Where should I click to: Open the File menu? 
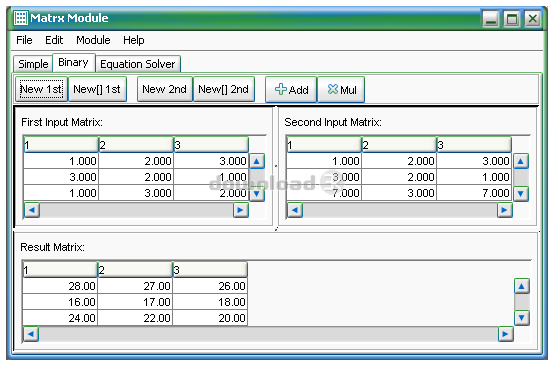24,40
